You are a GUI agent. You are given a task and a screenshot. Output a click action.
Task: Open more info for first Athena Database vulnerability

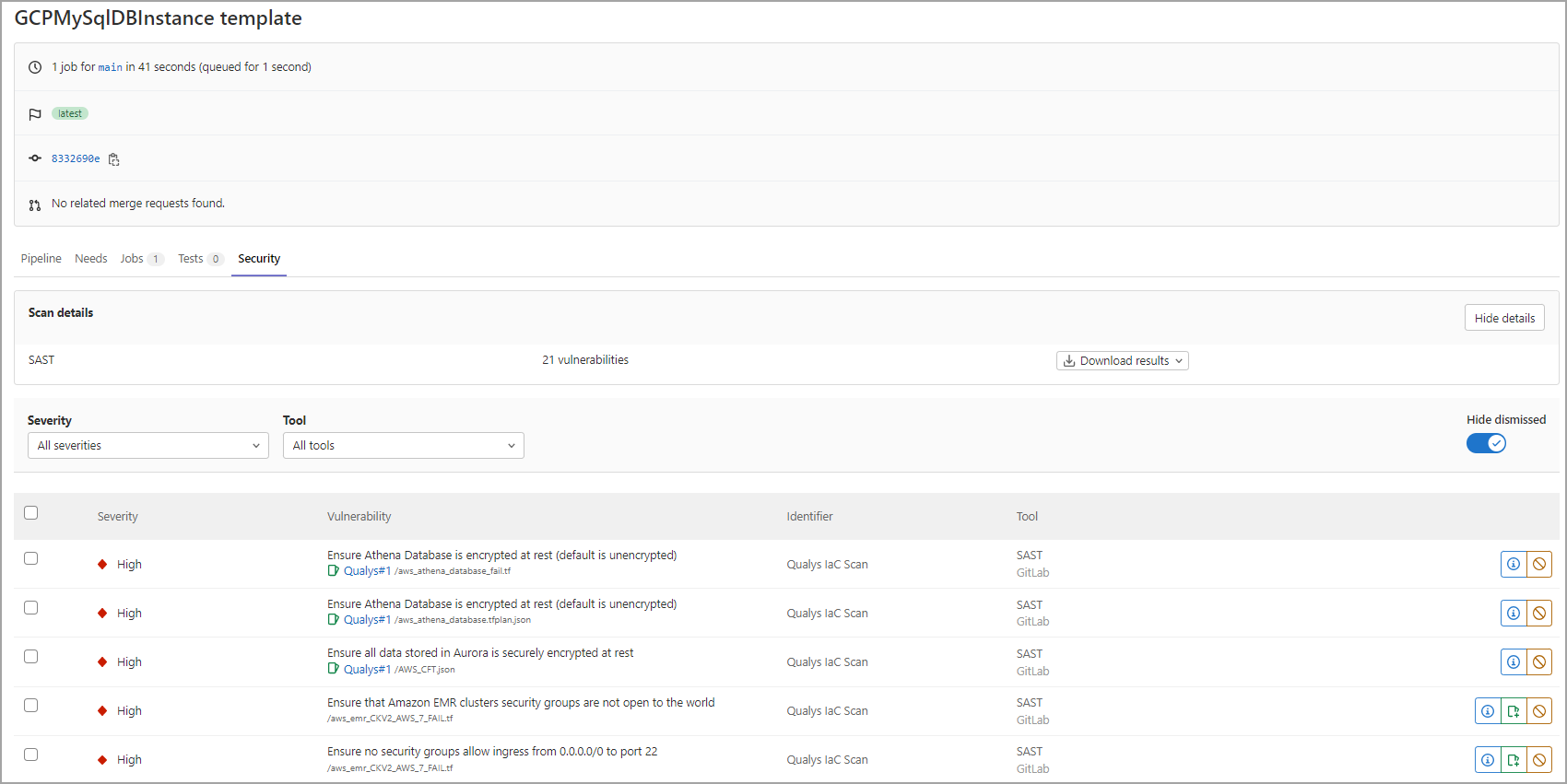tap(1514, 564)
